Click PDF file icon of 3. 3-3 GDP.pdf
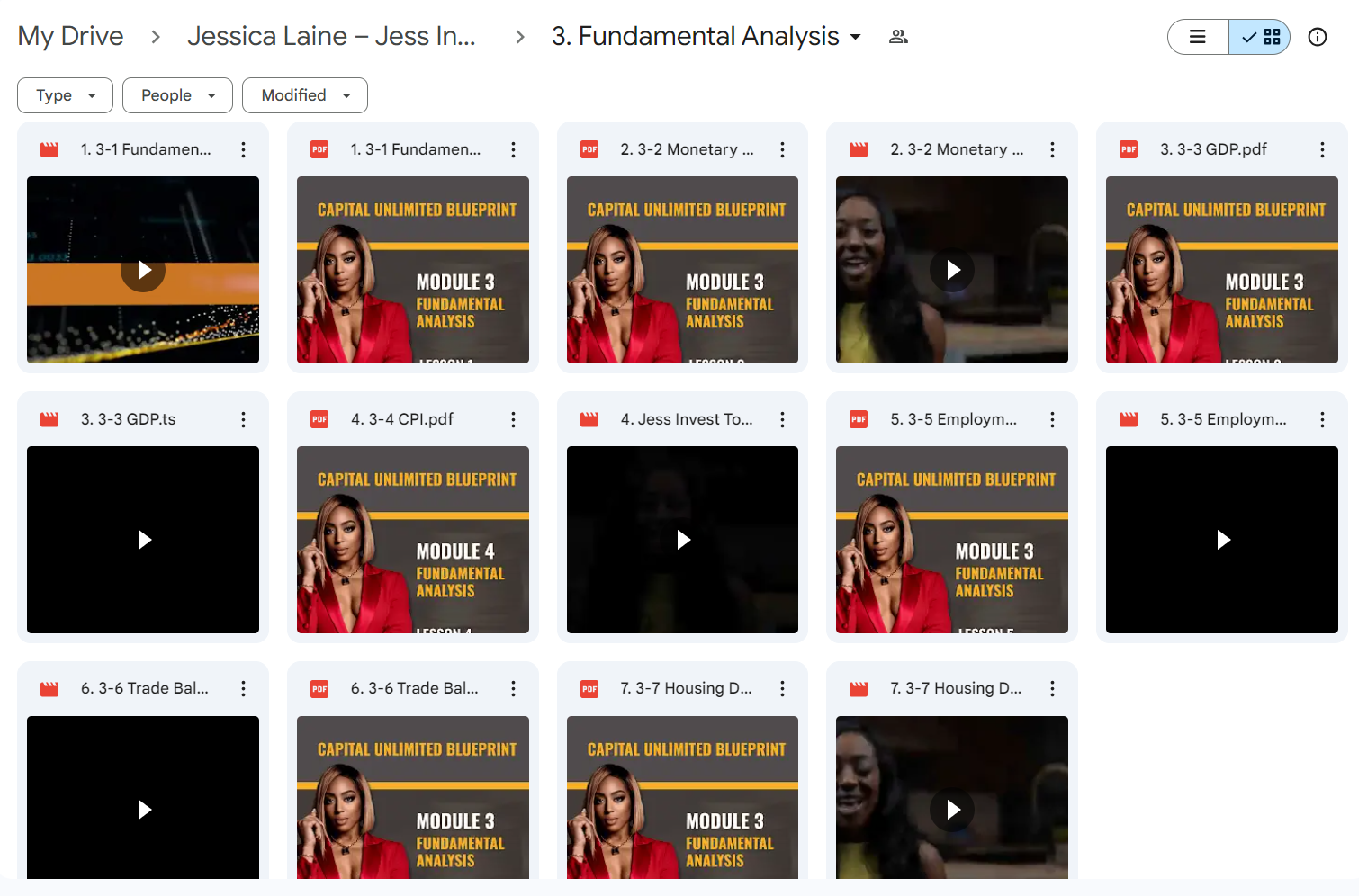 (x=1129, y=149)
